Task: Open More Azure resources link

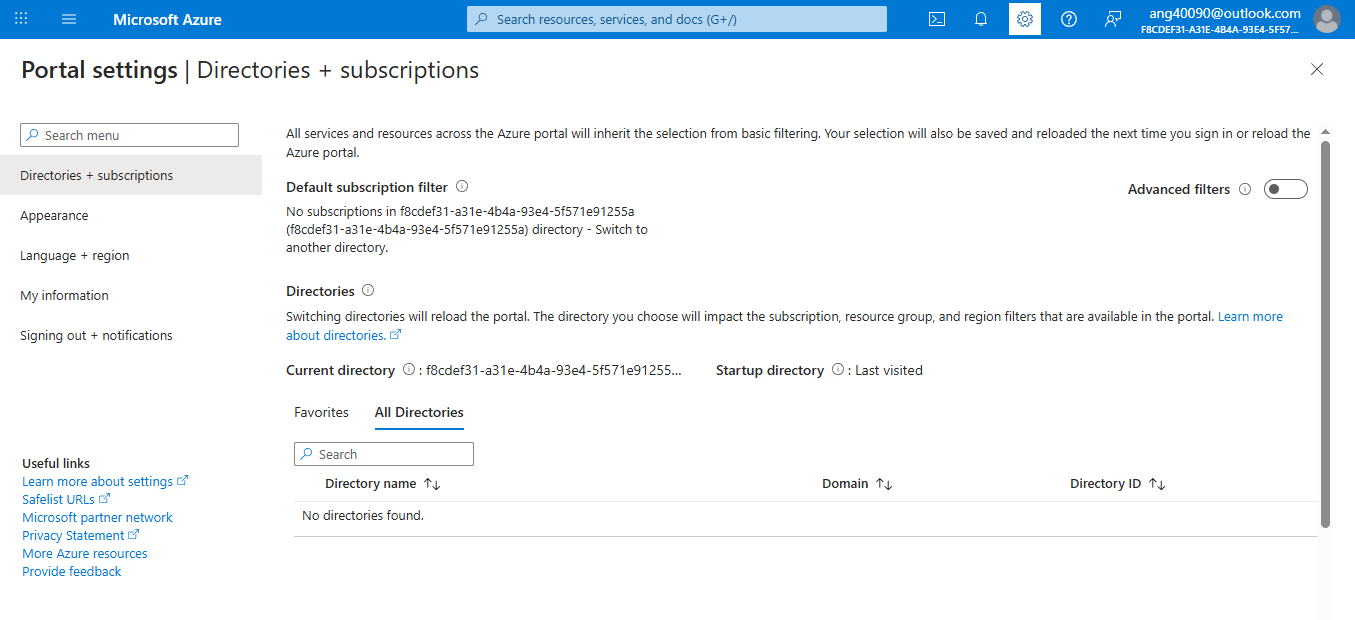Action: pyautogui.click(x=85, y=553)
